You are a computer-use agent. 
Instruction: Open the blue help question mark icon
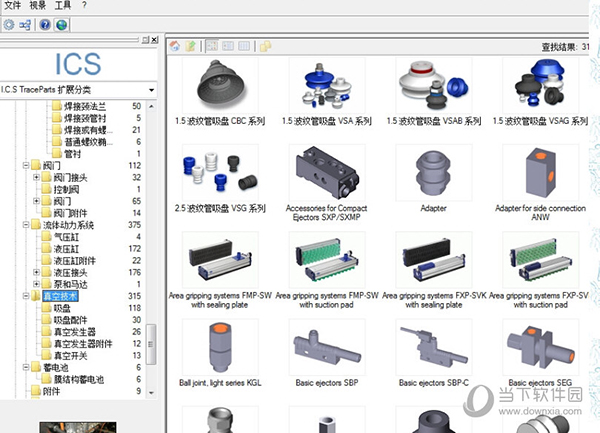click(45, 25)
